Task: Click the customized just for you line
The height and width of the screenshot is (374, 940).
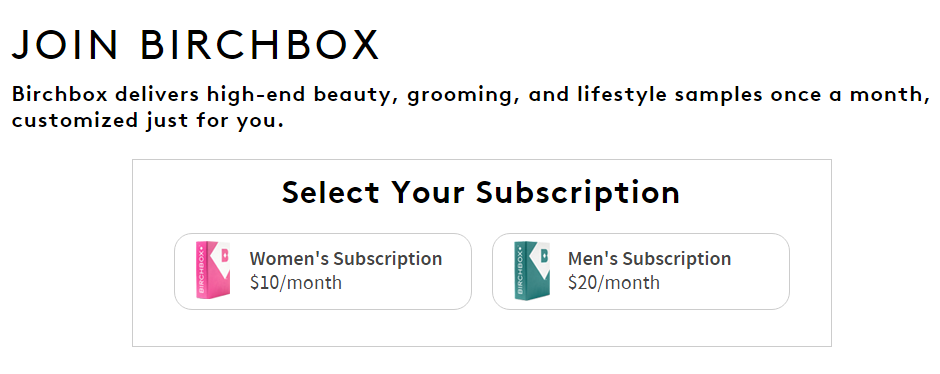Action: click(147, 120)
